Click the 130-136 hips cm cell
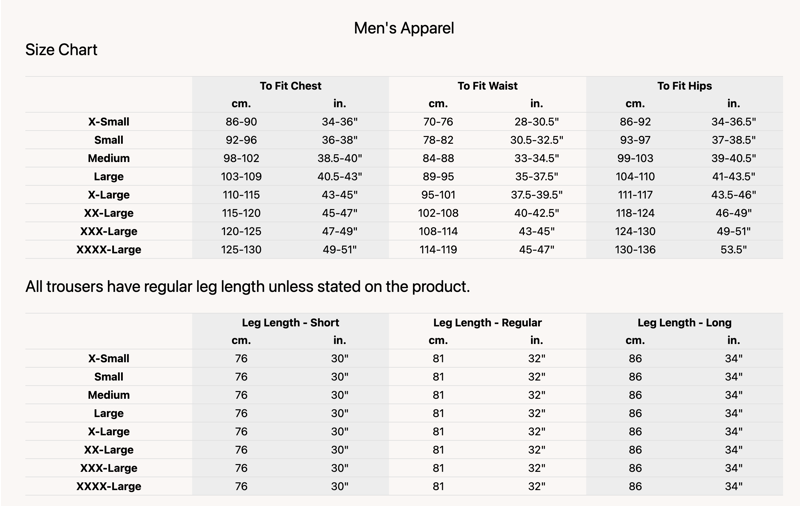800x506 pixels. click(x=635, y=249)
